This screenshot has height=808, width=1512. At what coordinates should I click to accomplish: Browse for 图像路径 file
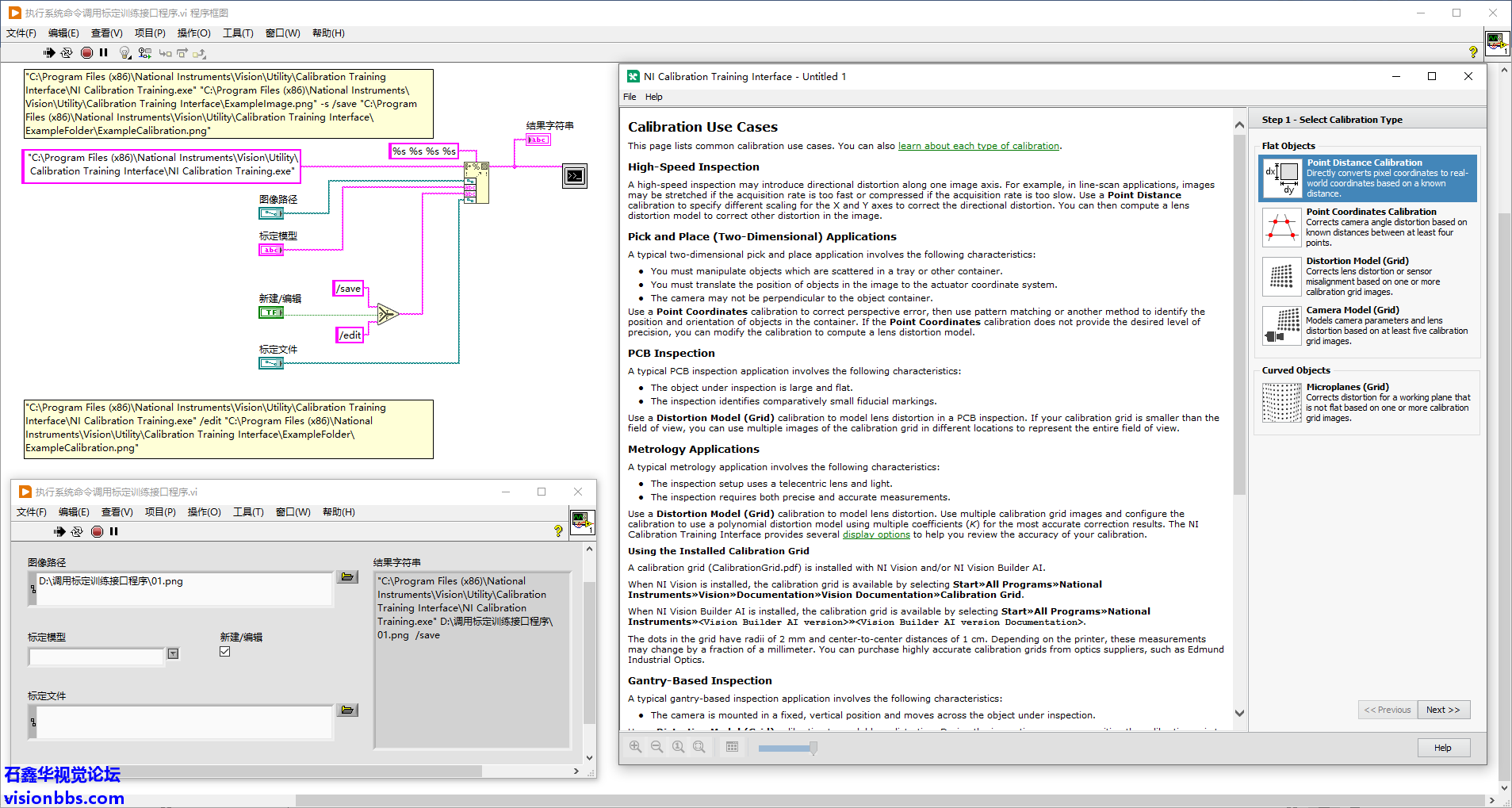(x=347, y=576)
